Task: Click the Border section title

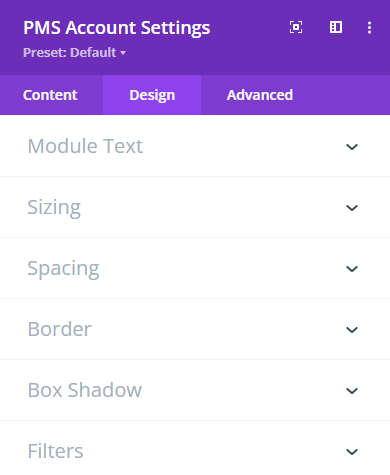Action: point(60,329)
